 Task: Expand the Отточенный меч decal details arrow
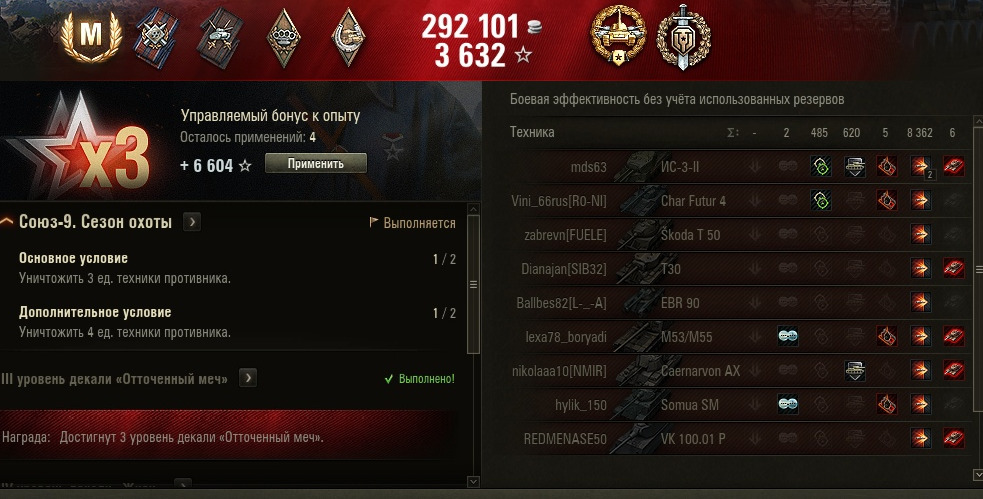[248, 378]
